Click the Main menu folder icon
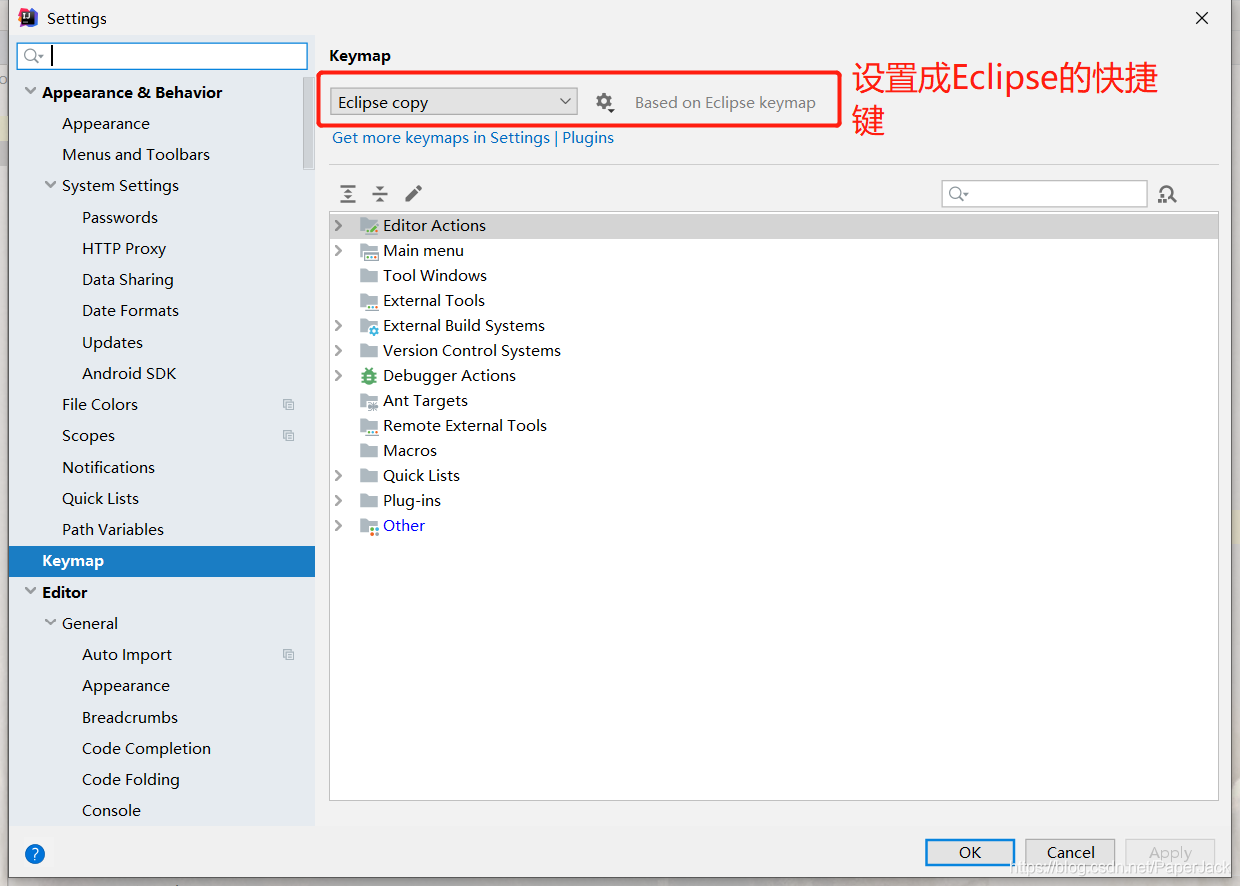Screen dimensions: 1240x886 coord(369,251)
